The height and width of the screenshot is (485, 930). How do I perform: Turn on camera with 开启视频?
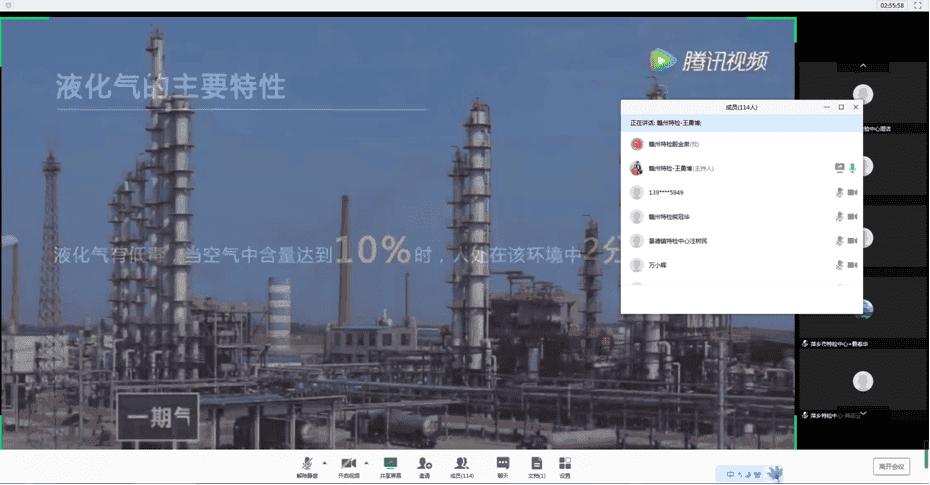(x=349, y=467)
